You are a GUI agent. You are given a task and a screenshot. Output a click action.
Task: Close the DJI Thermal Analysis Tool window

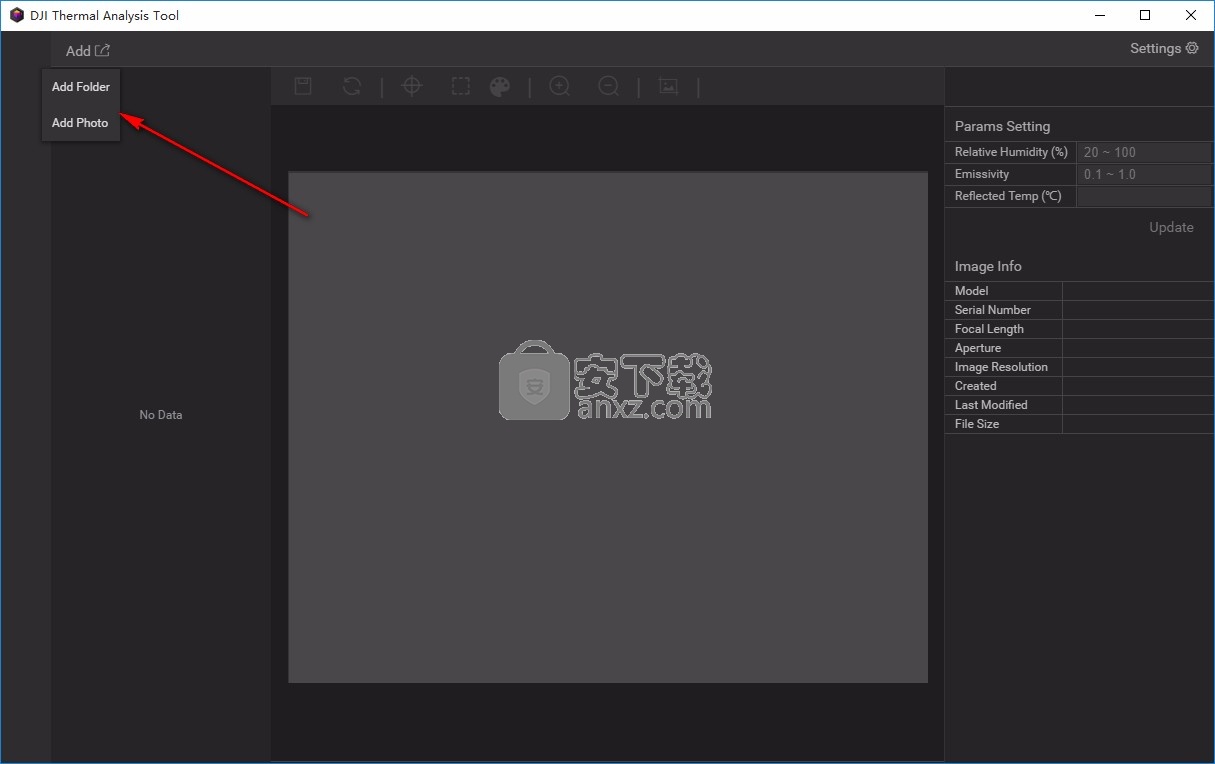coord(1191,15)
